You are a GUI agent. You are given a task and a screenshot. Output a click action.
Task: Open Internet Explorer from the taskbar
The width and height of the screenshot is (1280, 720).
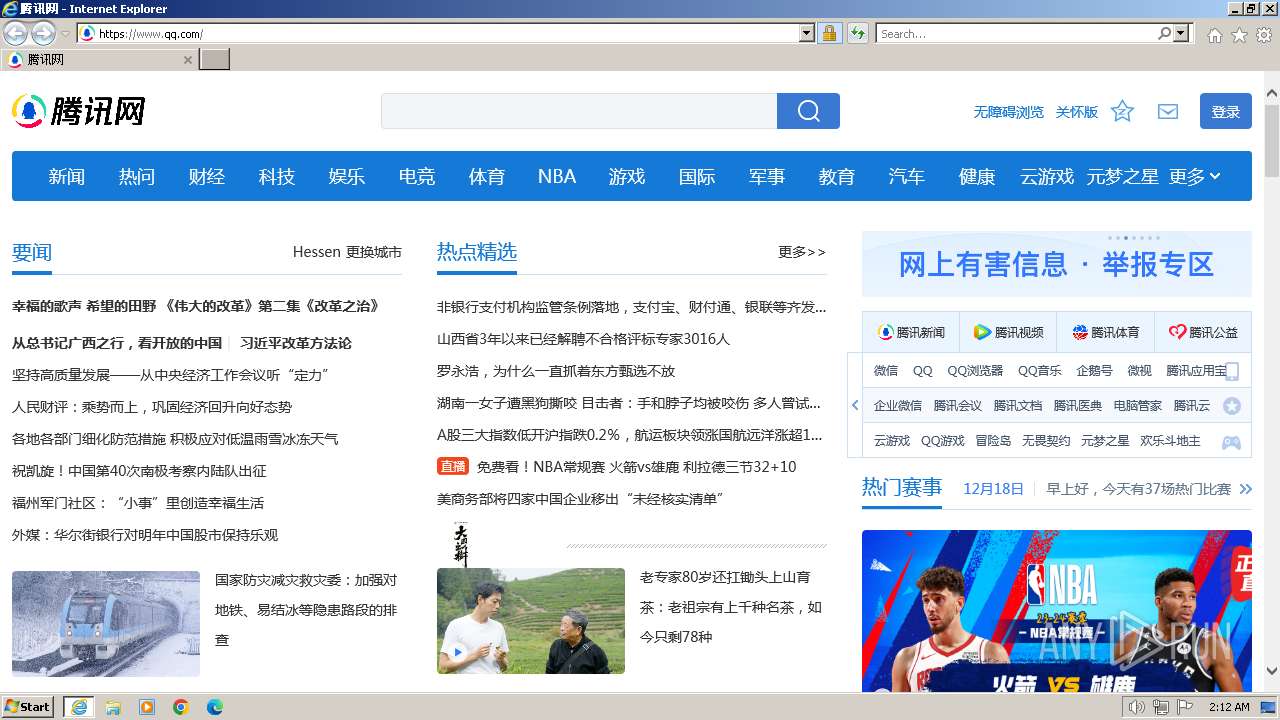(79, 707)
